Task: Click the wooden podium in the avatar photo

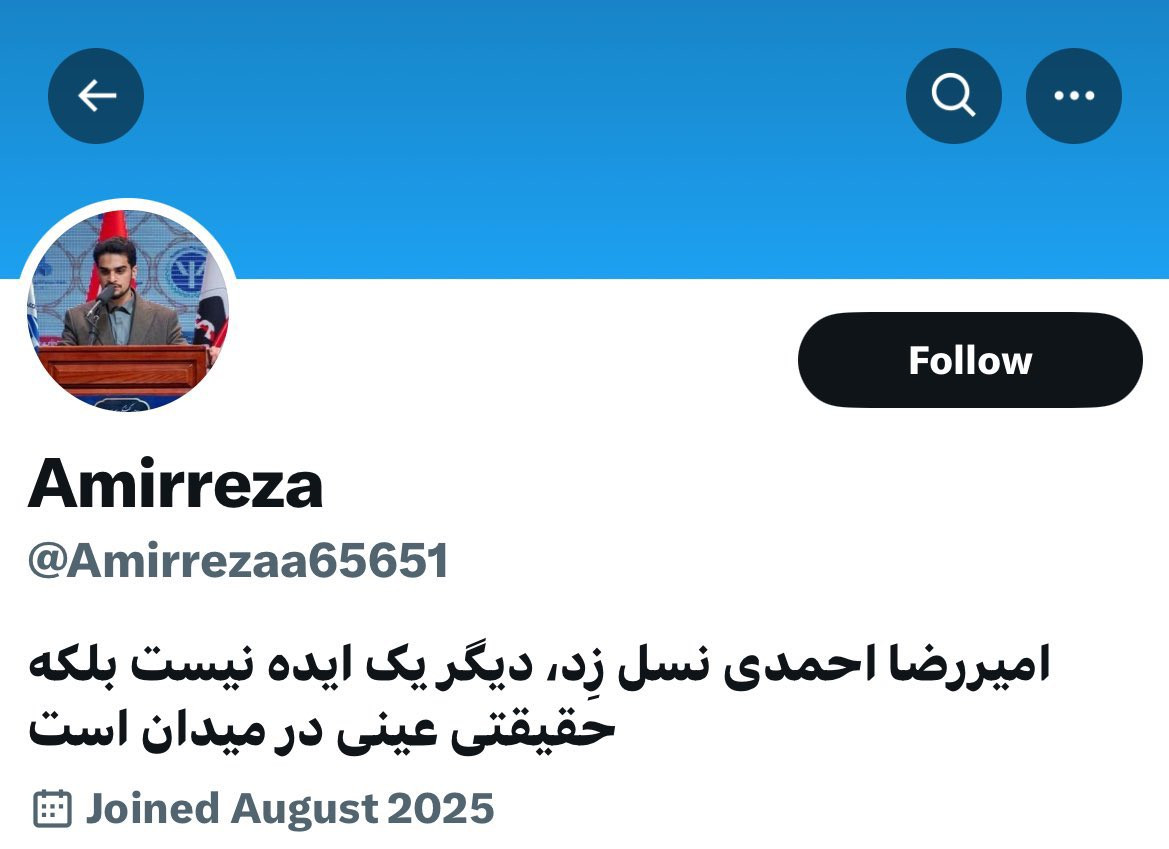Action: (124, 368)
